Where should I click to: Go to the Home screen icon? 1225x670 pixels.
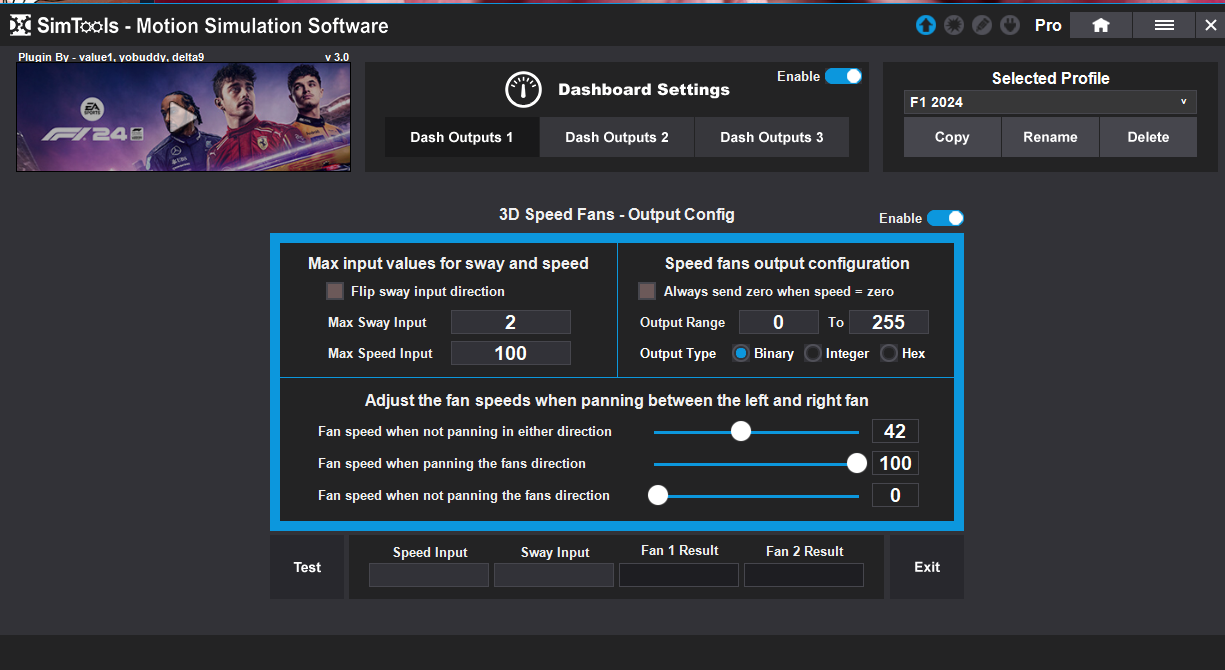[x=1100, y=25]
